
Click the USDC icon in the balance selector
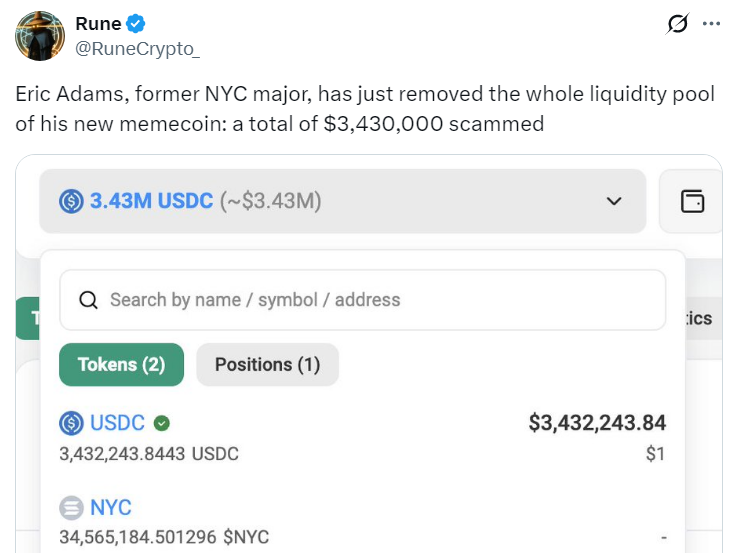72,201
